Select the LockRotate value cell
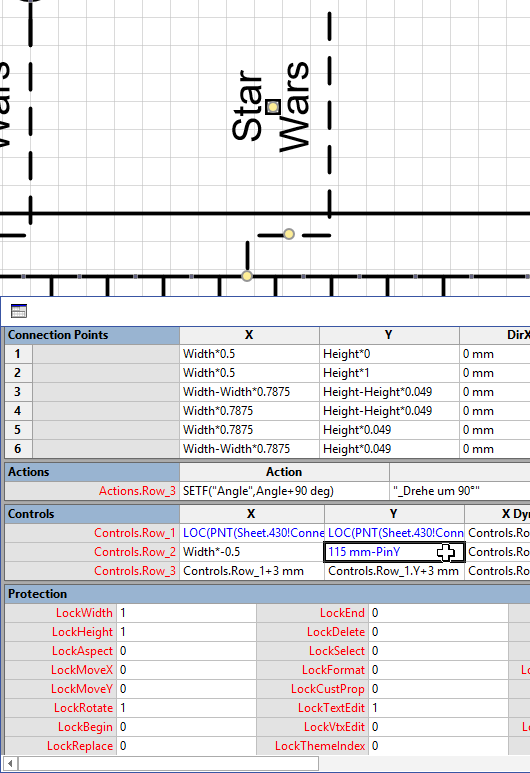The image size is (530, 773). [186, 708]
